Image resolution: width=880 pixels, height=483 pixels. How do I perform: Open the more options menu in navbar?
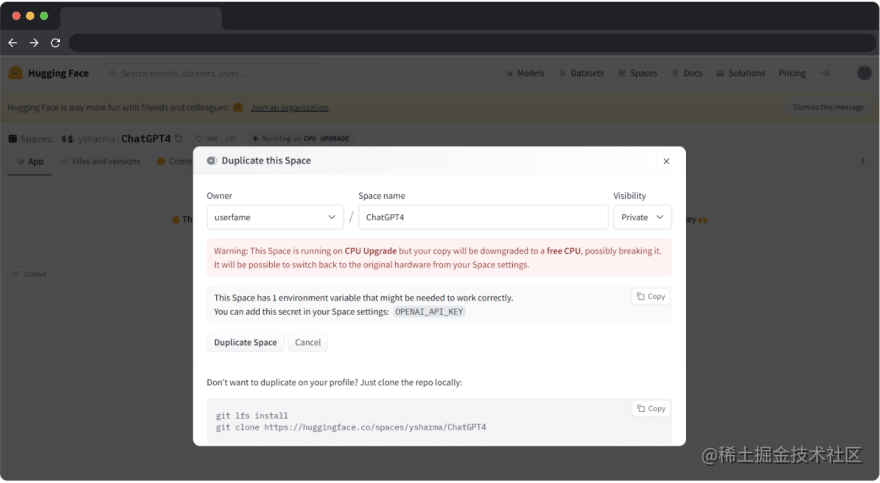824,73
